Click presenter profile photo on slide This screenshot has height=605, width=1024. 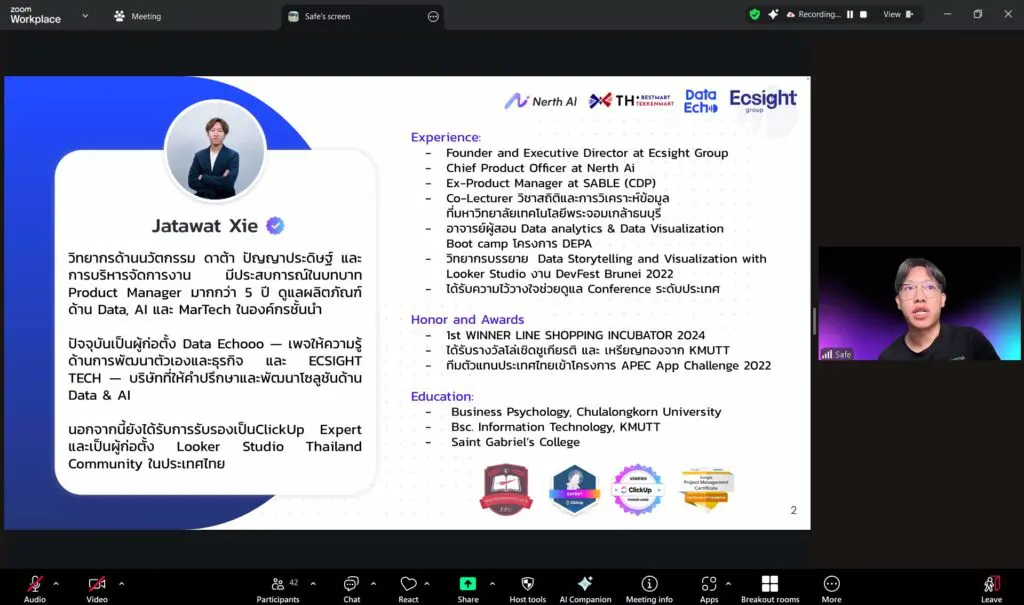pyautogui.click(x=215, y=151)
